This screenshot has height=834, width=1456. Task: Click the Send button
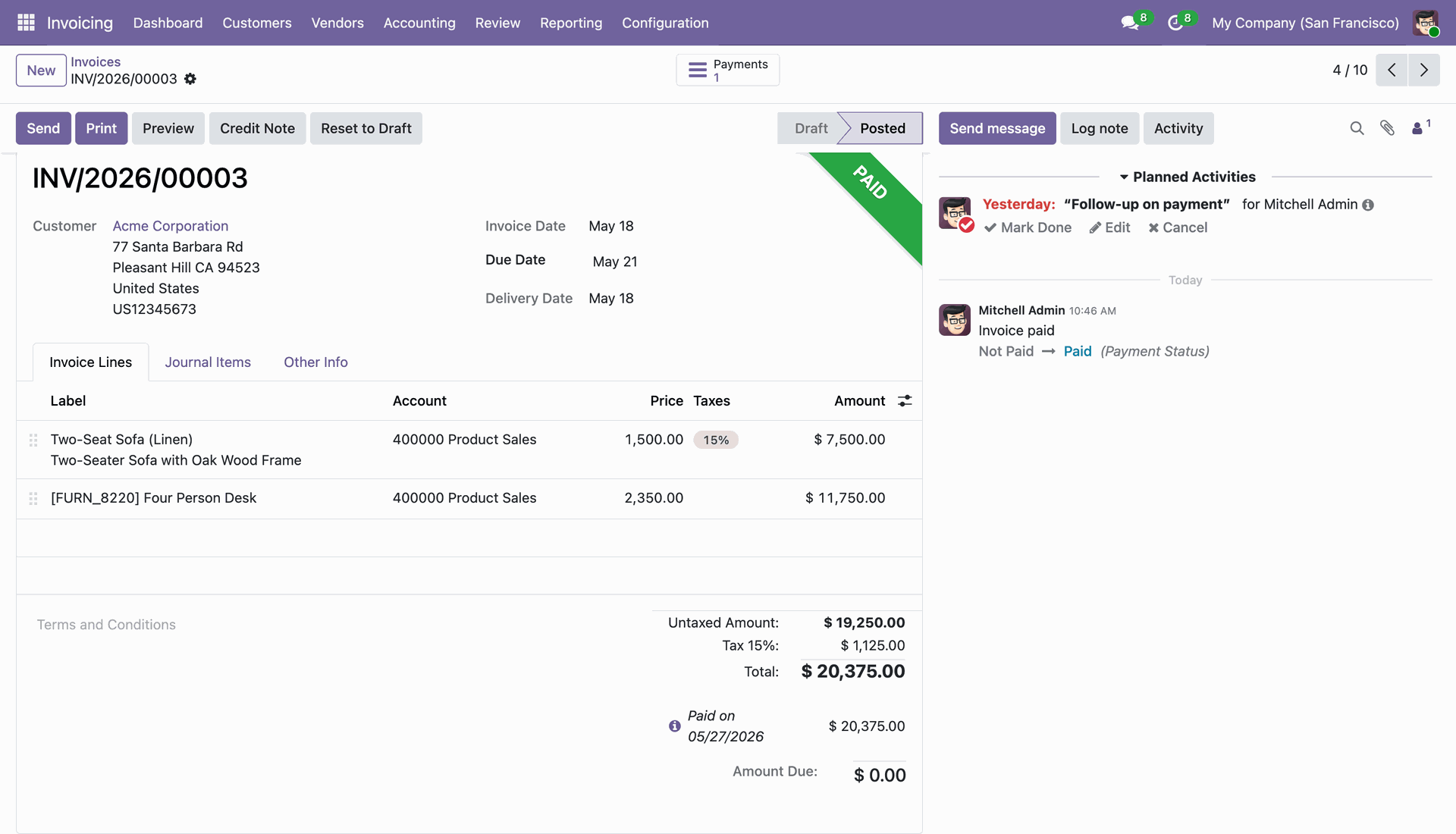43,128
